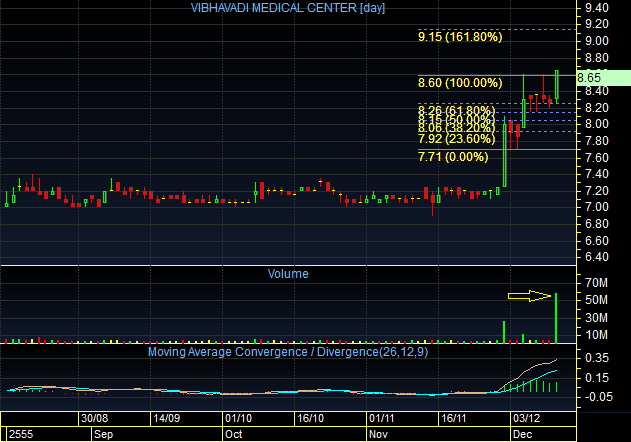631x442 pixels.
Task: Click the 7.60 price axis value
Action: [597, 157]
